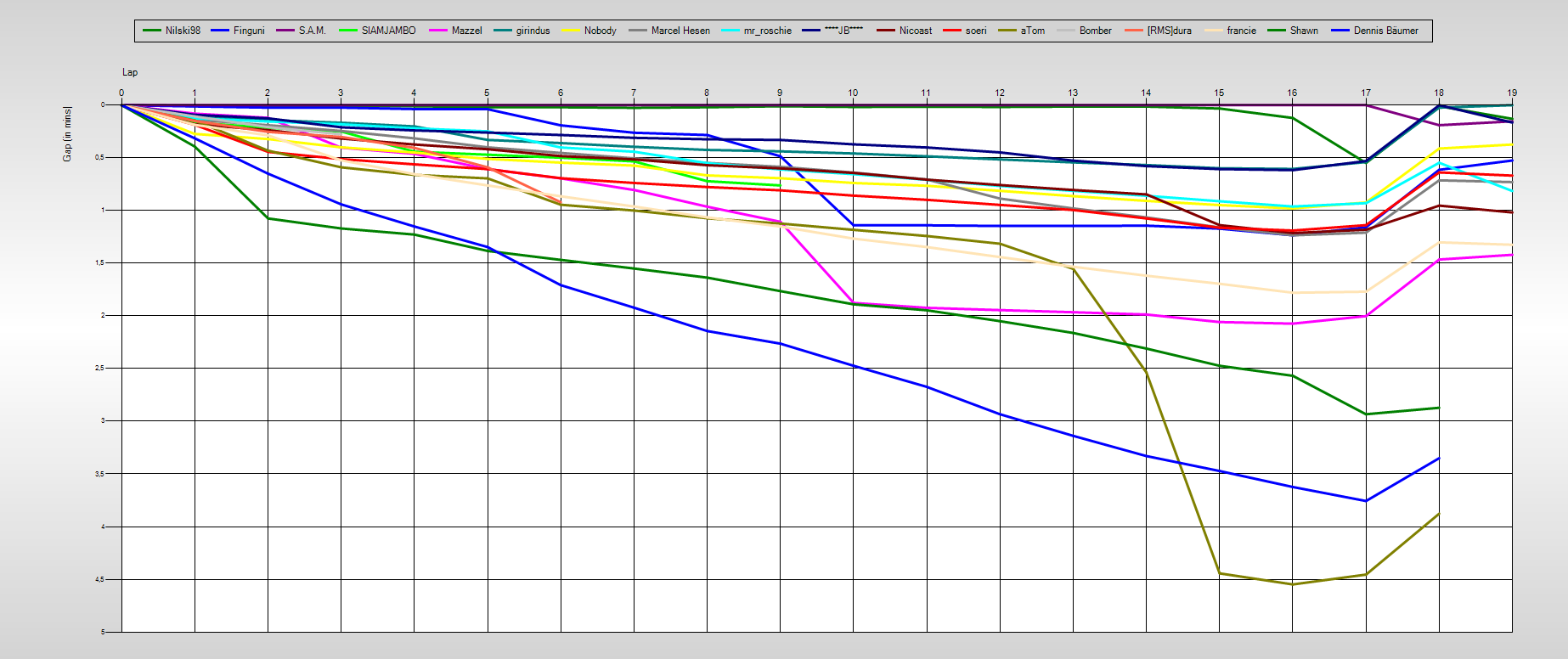This screenshot has height=659, width=1568.
Task: Select the Finguni legend entry text
Action: pos(249,31)
